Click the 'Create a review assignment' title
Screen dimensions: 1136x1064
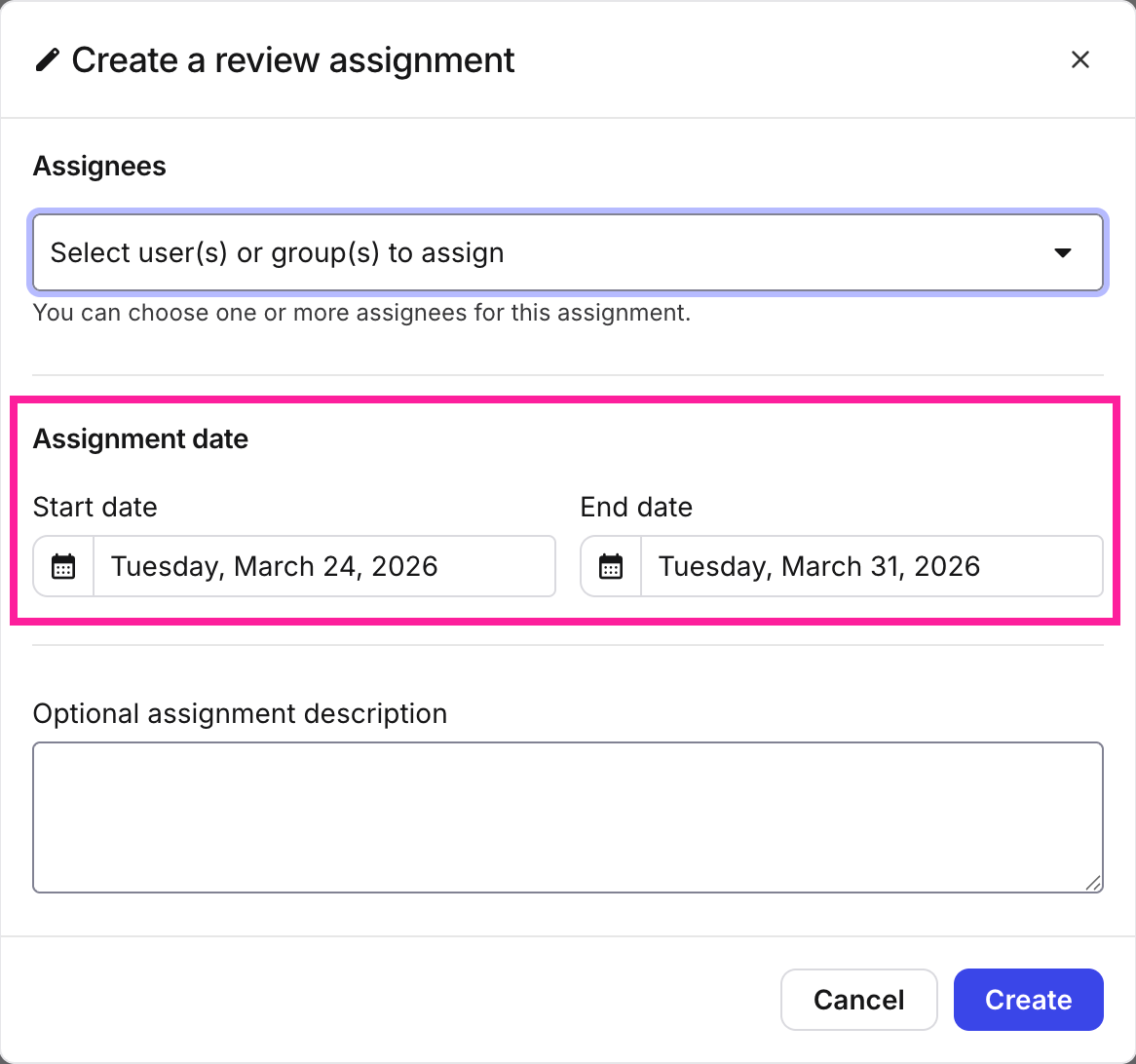(293, 60)
